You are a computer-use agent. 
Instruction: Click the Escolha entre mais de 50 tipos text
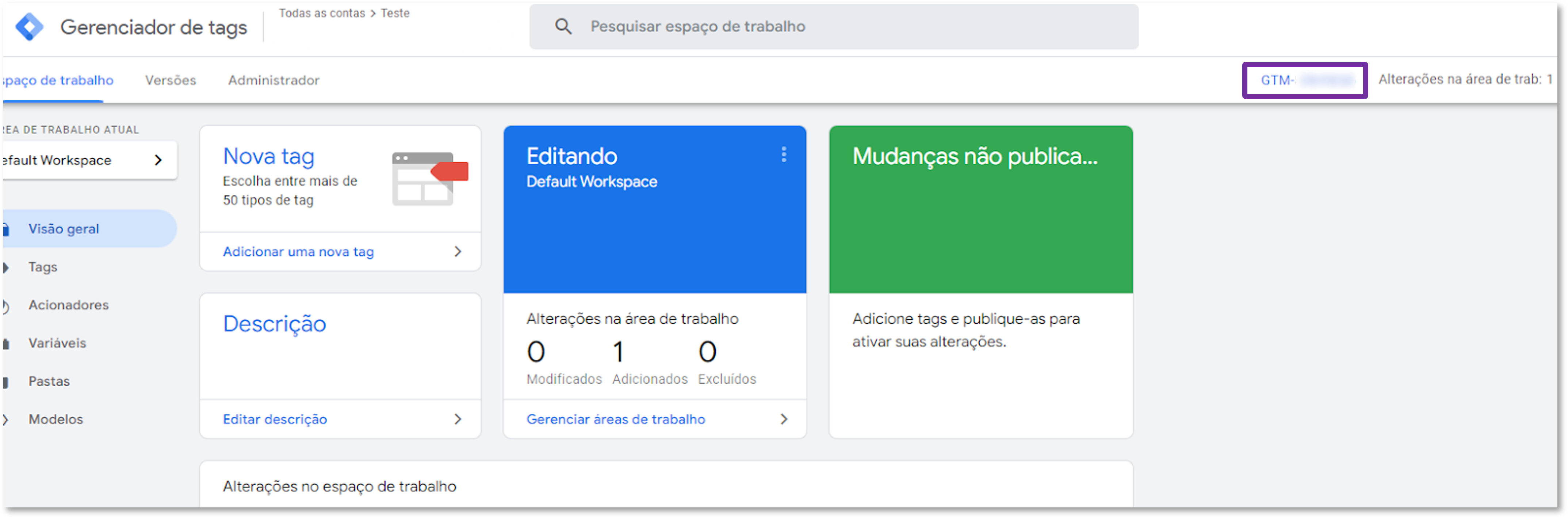tap(290, 191)
